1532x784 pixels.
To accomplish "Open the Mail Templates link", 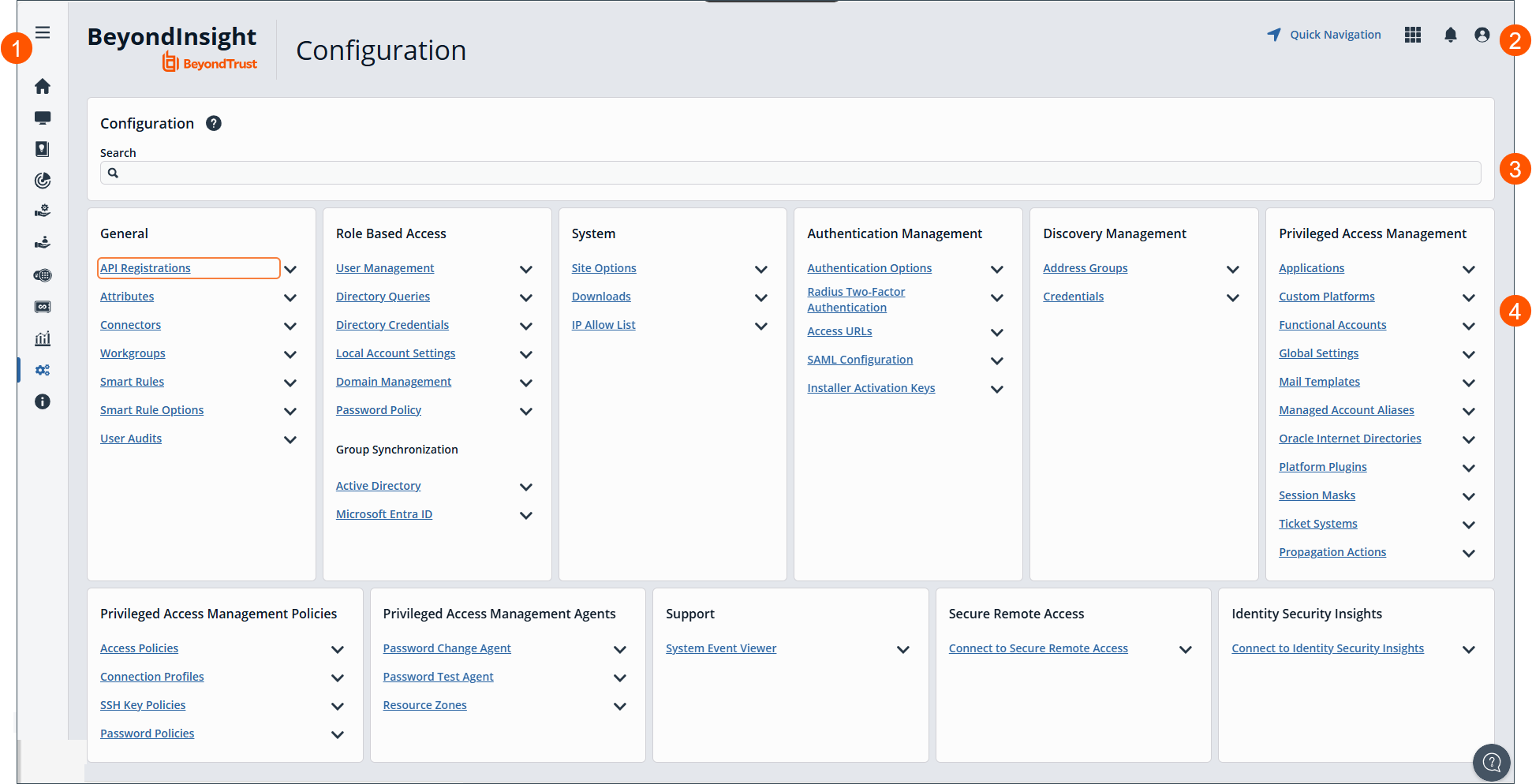I will [x=1319, y=382].
